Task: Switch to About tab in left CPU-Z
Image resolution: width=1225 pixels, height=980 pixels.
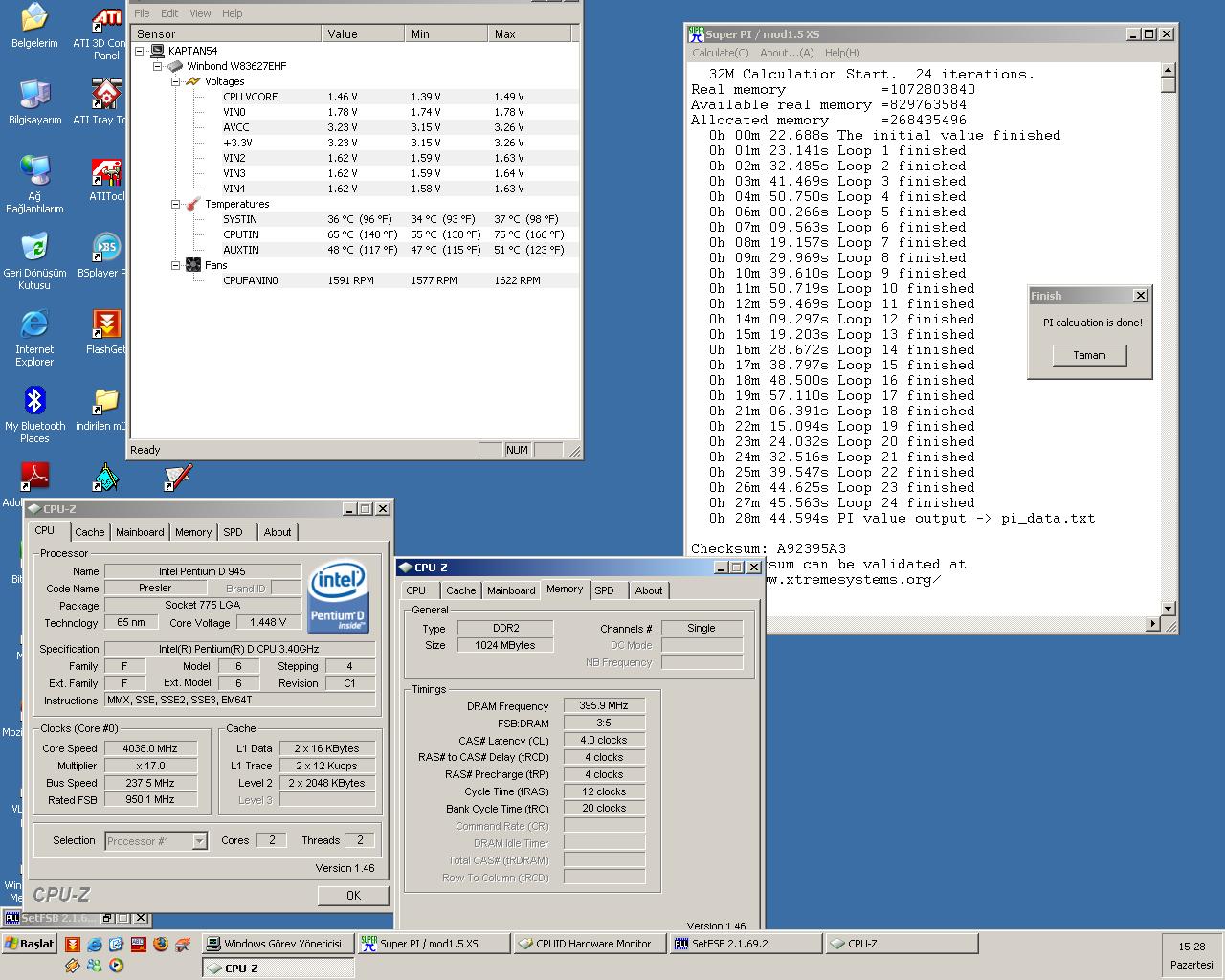Action: pos(278,532)
